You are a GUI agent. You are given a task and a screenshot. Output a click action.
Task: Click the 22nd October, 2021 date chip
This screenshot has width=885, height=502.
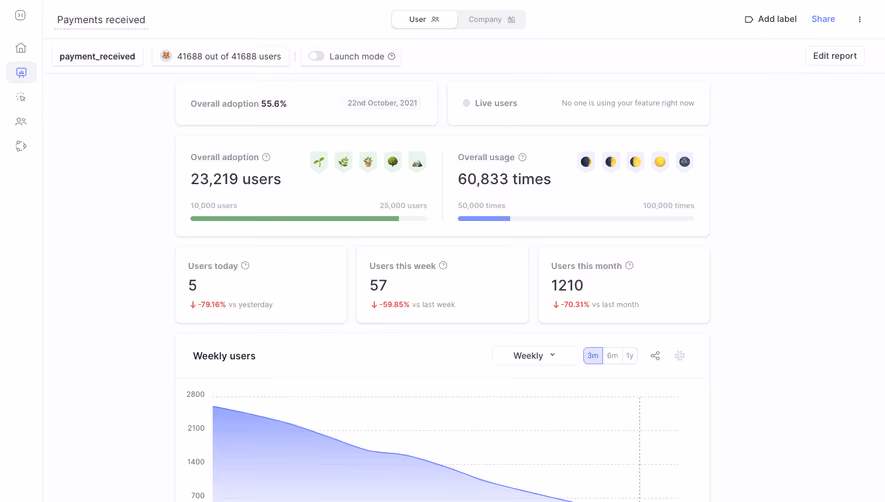pyautogui.click(x=382, y=103)
